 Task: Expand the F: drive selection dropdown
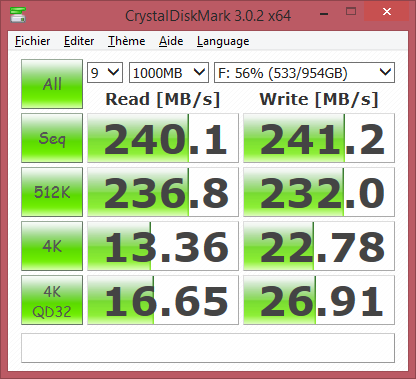coord(304,72)
